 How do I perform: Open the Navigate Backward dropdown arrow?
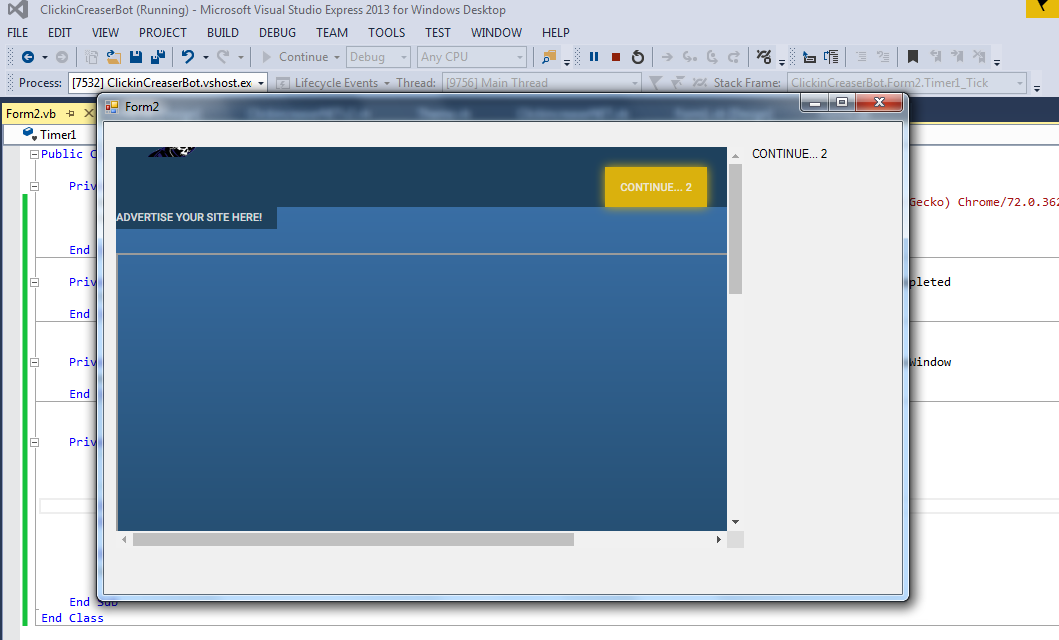click(x=45, y=57)
